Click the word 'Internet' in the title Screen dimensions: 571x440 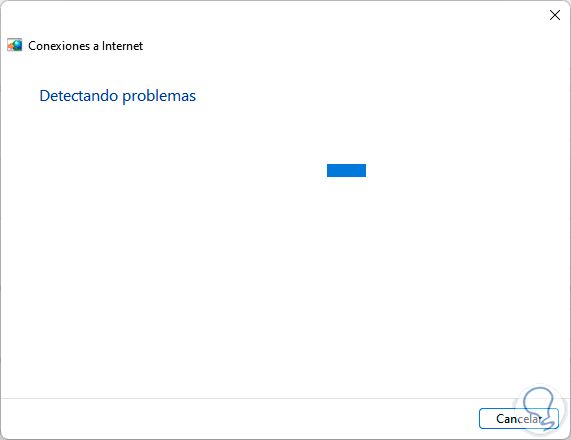click(x=122, y=46)
